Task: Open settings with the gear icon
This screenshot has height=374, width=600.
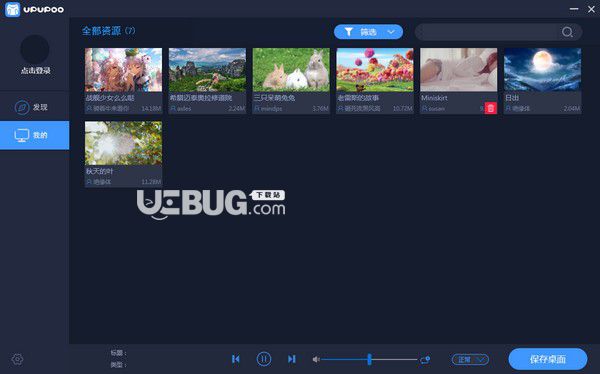Action: (x=17, y=359)
